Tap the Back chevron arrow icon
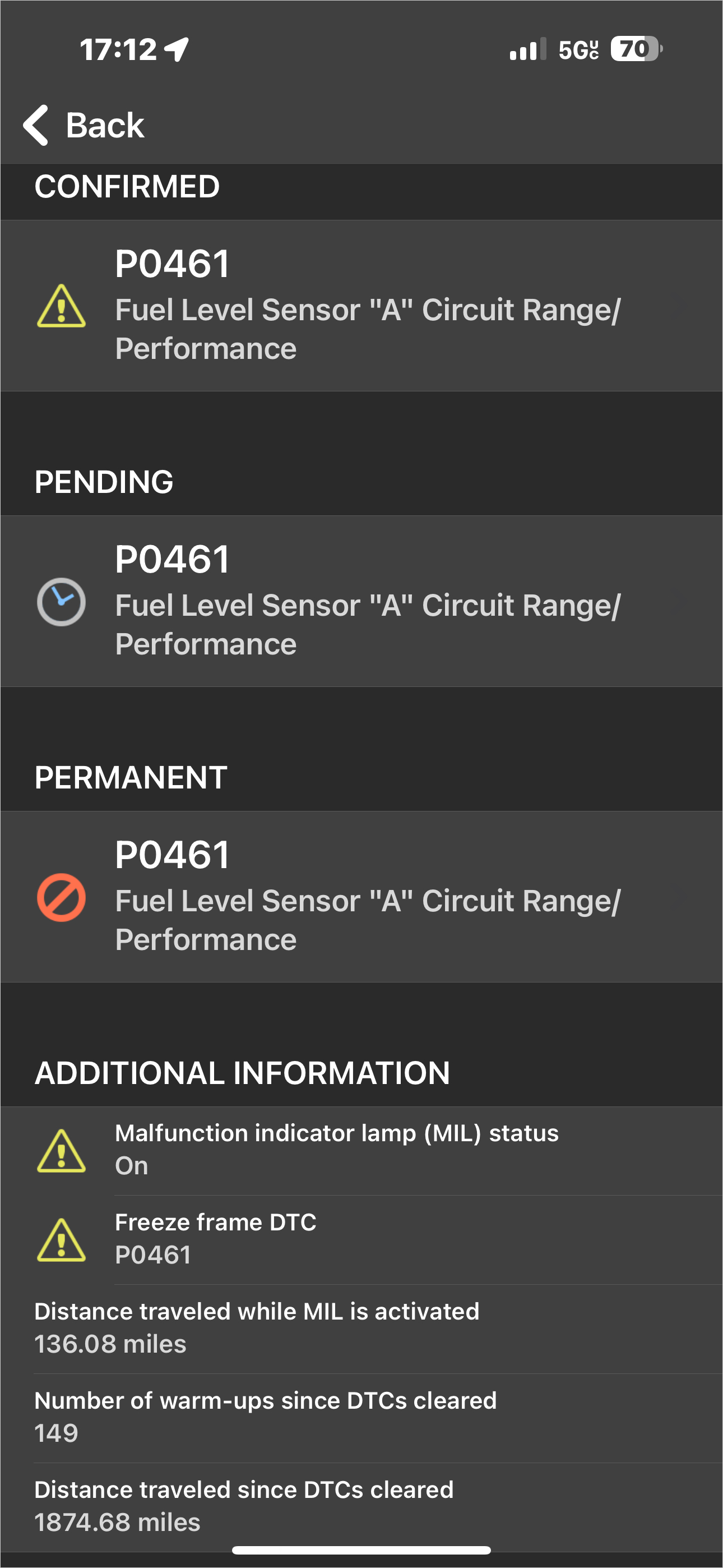 (x=35, y=125)
